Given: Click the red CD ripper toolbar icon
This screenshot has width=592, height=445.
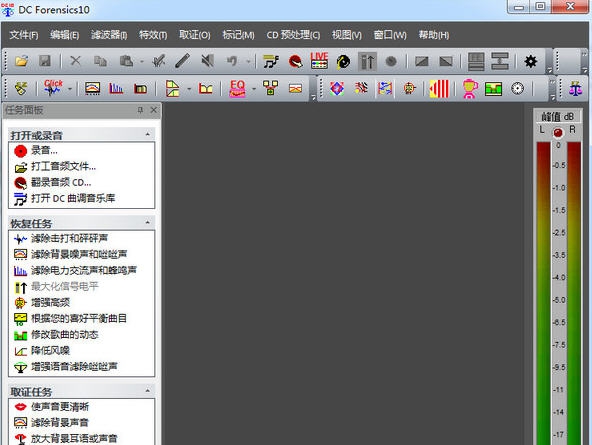Looking at the screenshot, I should point(295,61).
